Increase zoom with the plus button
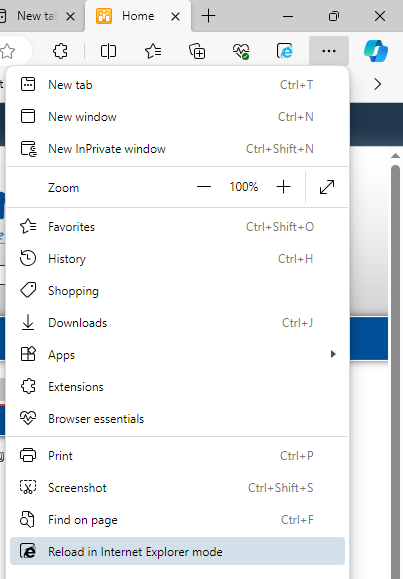Viewport: 403px width, 579px height. [x=283, y=187]
